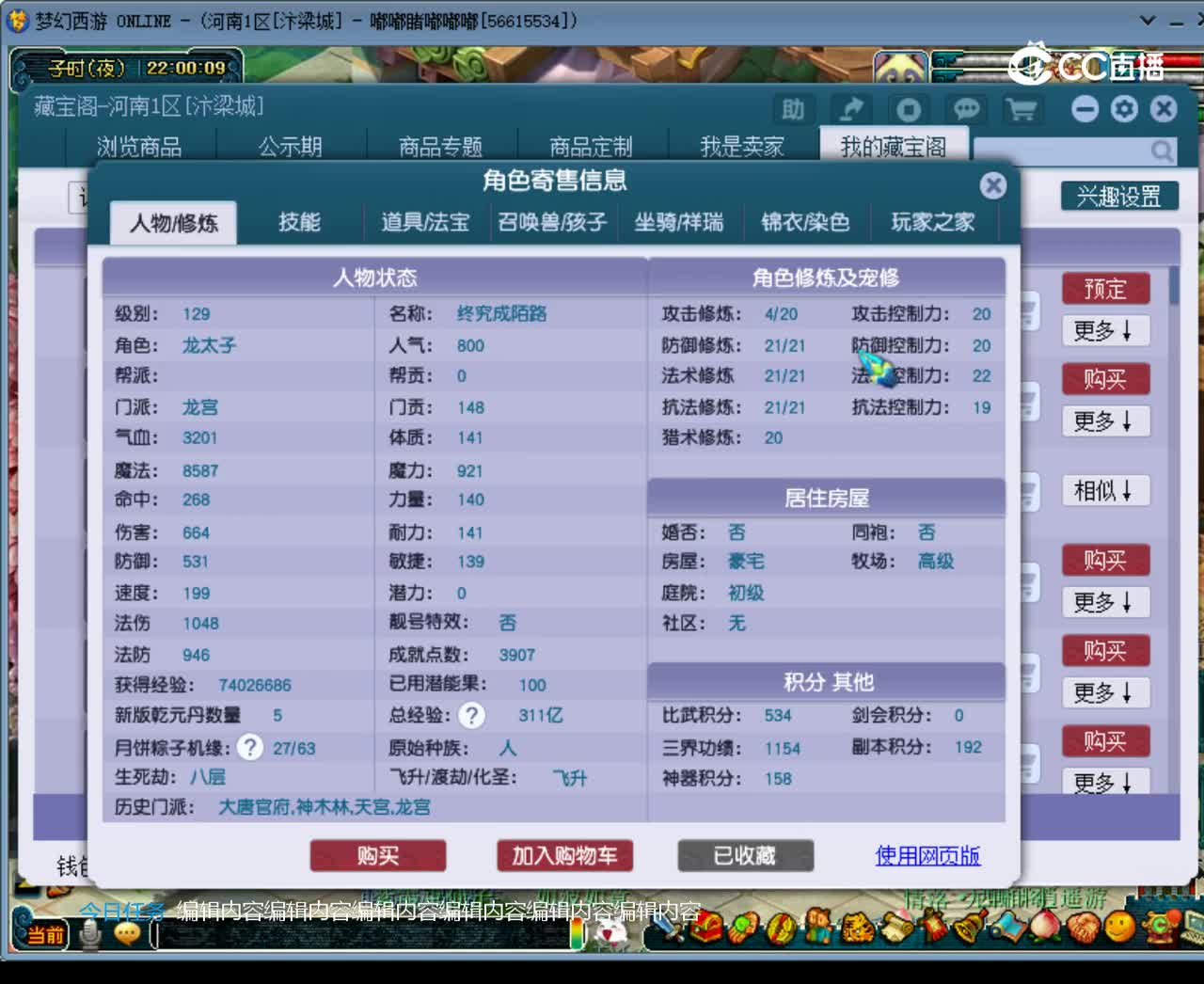Viewport: 1204px width, 984px height.
Task: Select the 我的藏宝阁 tab
Action: point(894,147)
